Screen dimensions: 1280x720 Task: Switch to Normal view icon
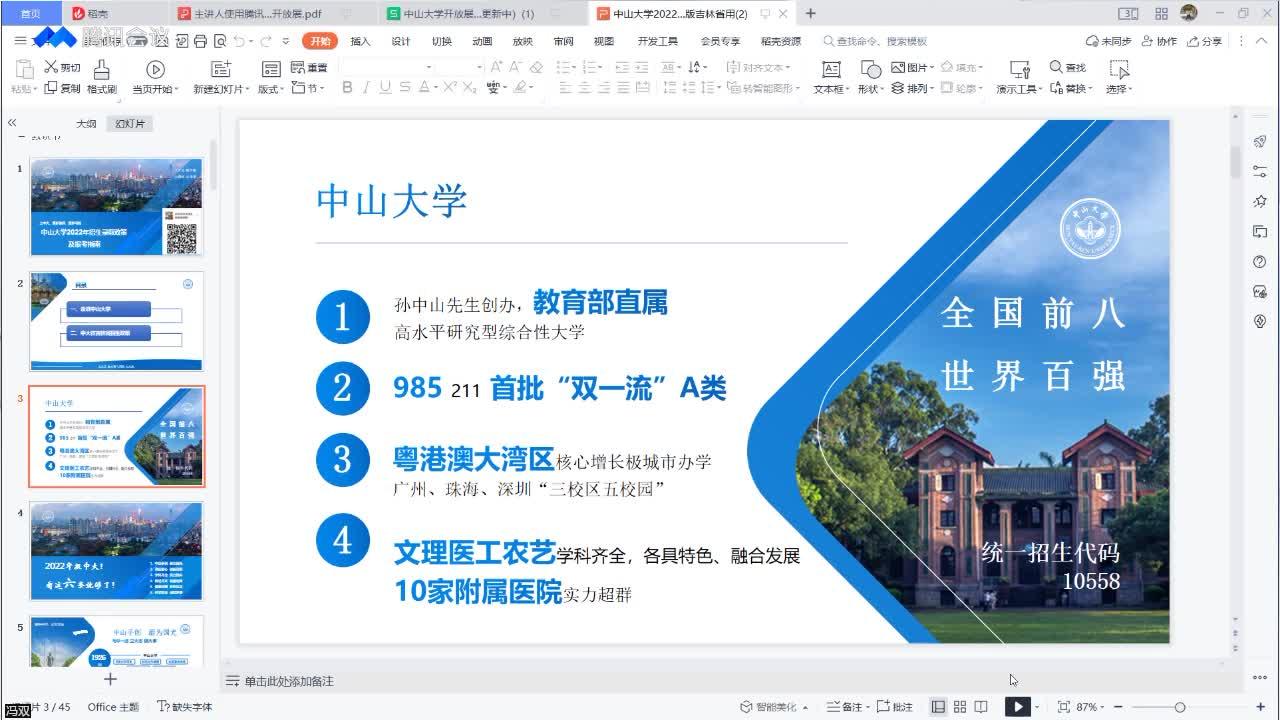[x=938, y=707]
